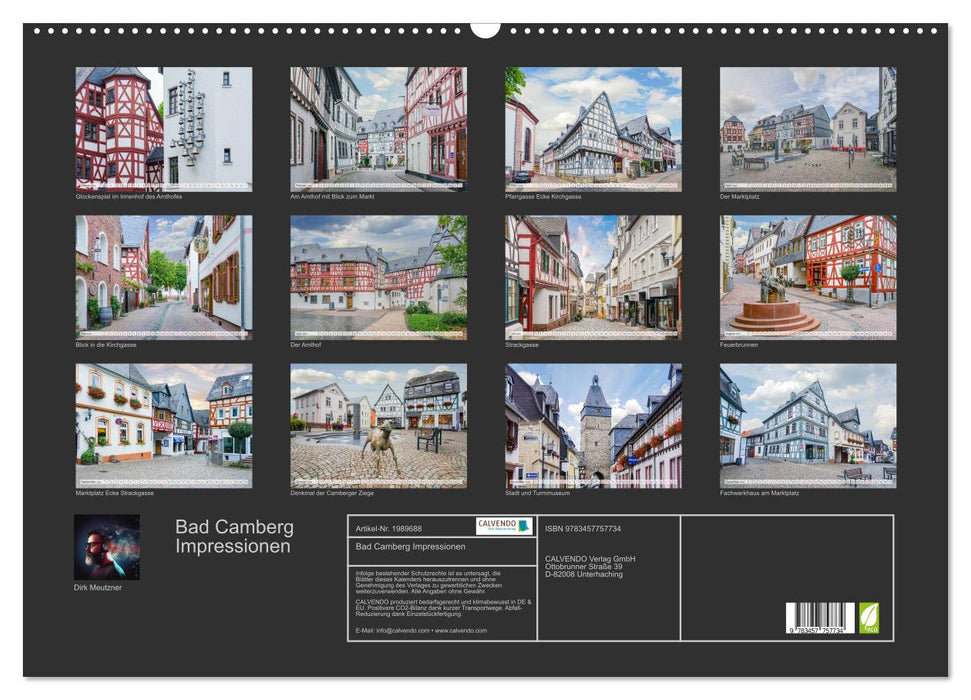The height and width of the screenshot is (700, 971).
Task: View the Denkmal der Camberger Ziege photo
Action: (378, 425)
